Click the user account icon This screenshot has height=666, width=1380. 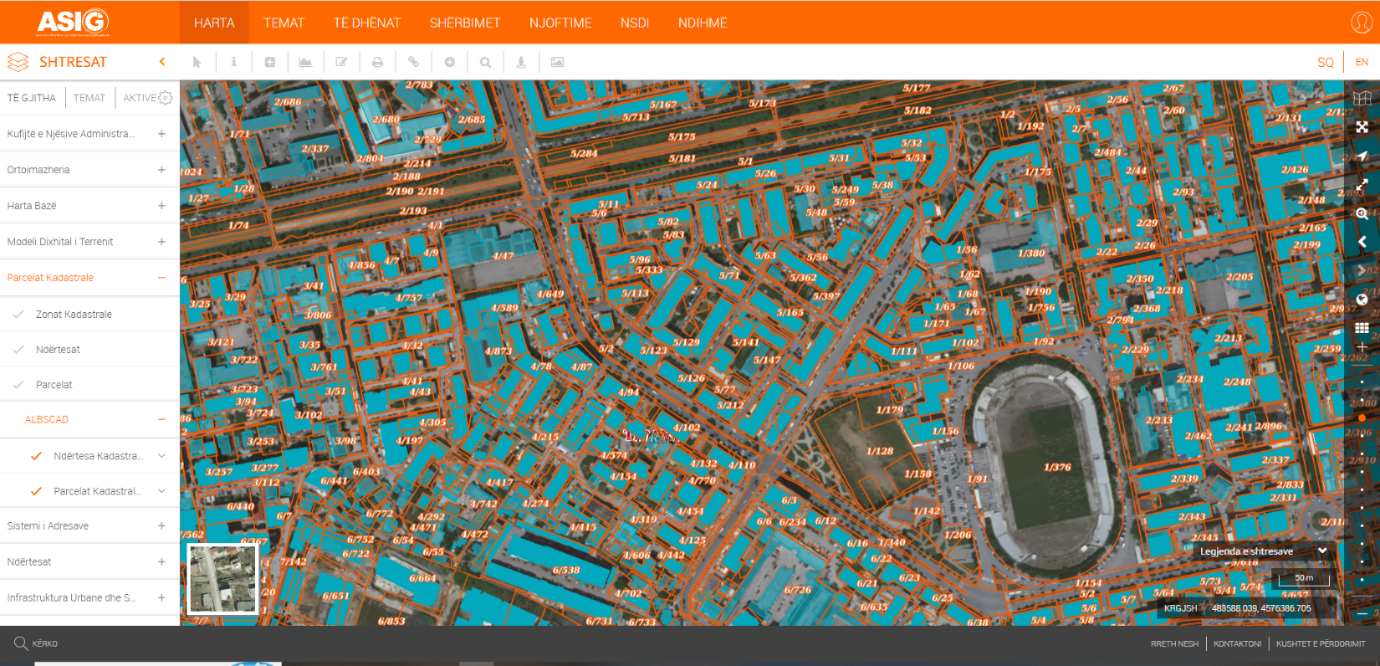pos(1361,22)
